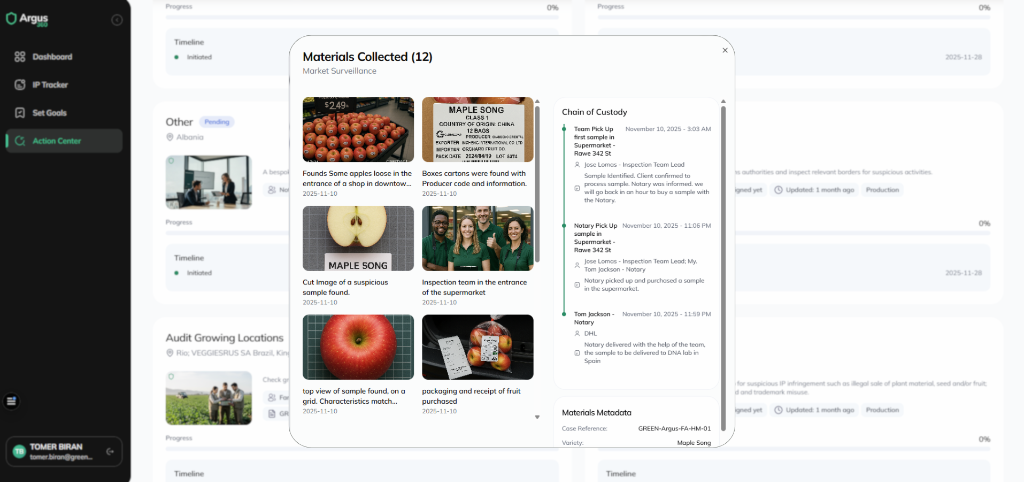Click the Dashboard grid icon
Image resolution: width=1024 pixels, height=482 pixels.
pos(20,57)
